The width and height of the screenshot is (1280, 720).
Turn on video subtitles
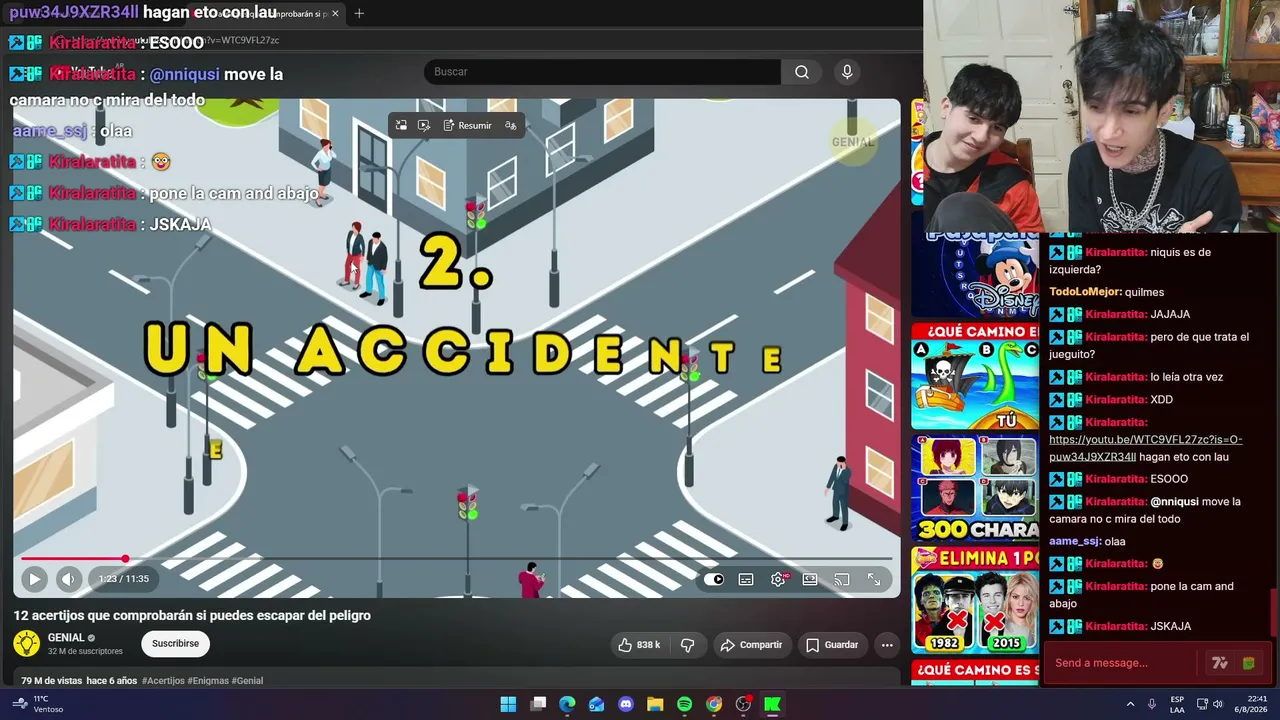[746, 579]
